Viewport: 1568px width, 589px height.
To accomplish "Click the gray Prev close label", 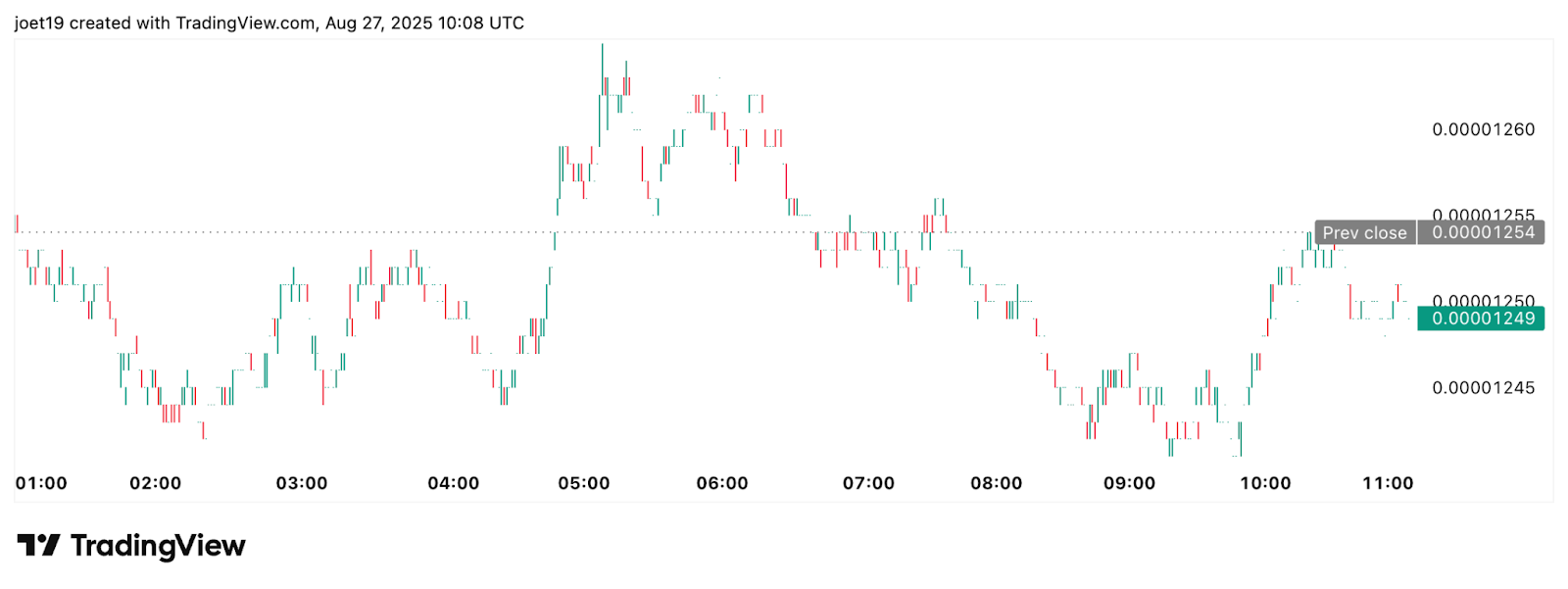I will [x=1364, y=233].
